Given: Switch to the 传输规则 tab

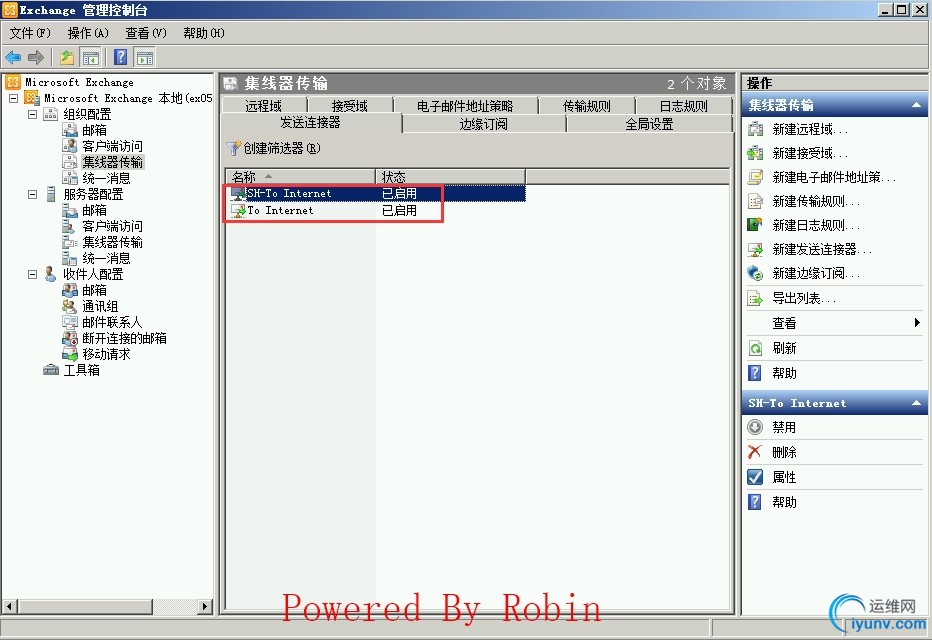Looking at the screenshot, I should pyautogui.click(x=587, y=106).
